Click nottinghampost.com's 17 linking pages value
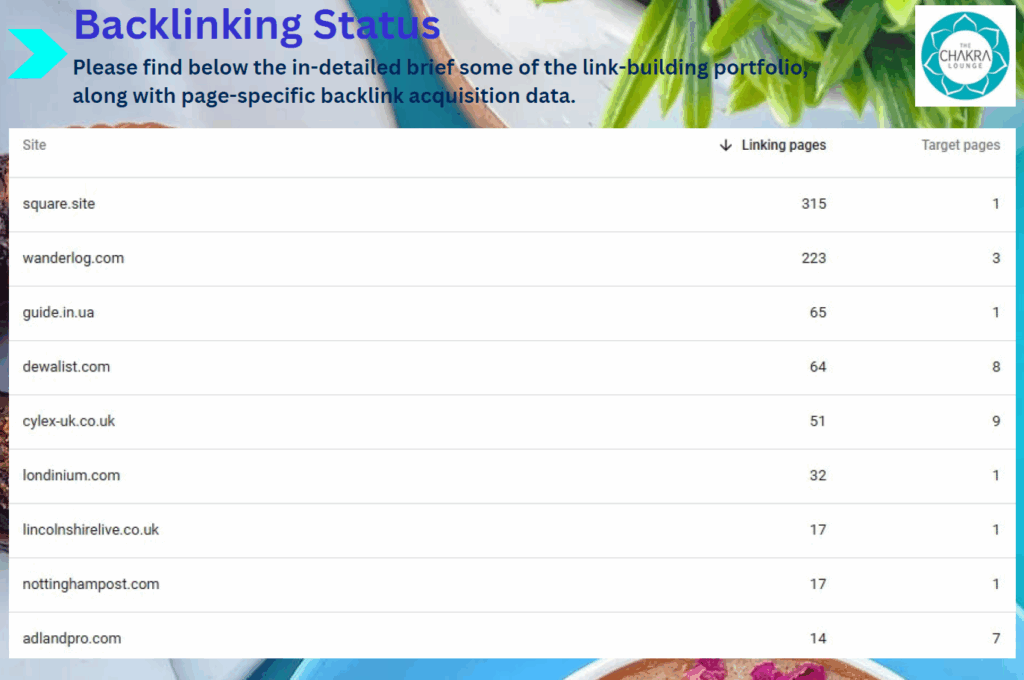The image size is (1024, 680). pyautogui.click(x=818, y=584)
